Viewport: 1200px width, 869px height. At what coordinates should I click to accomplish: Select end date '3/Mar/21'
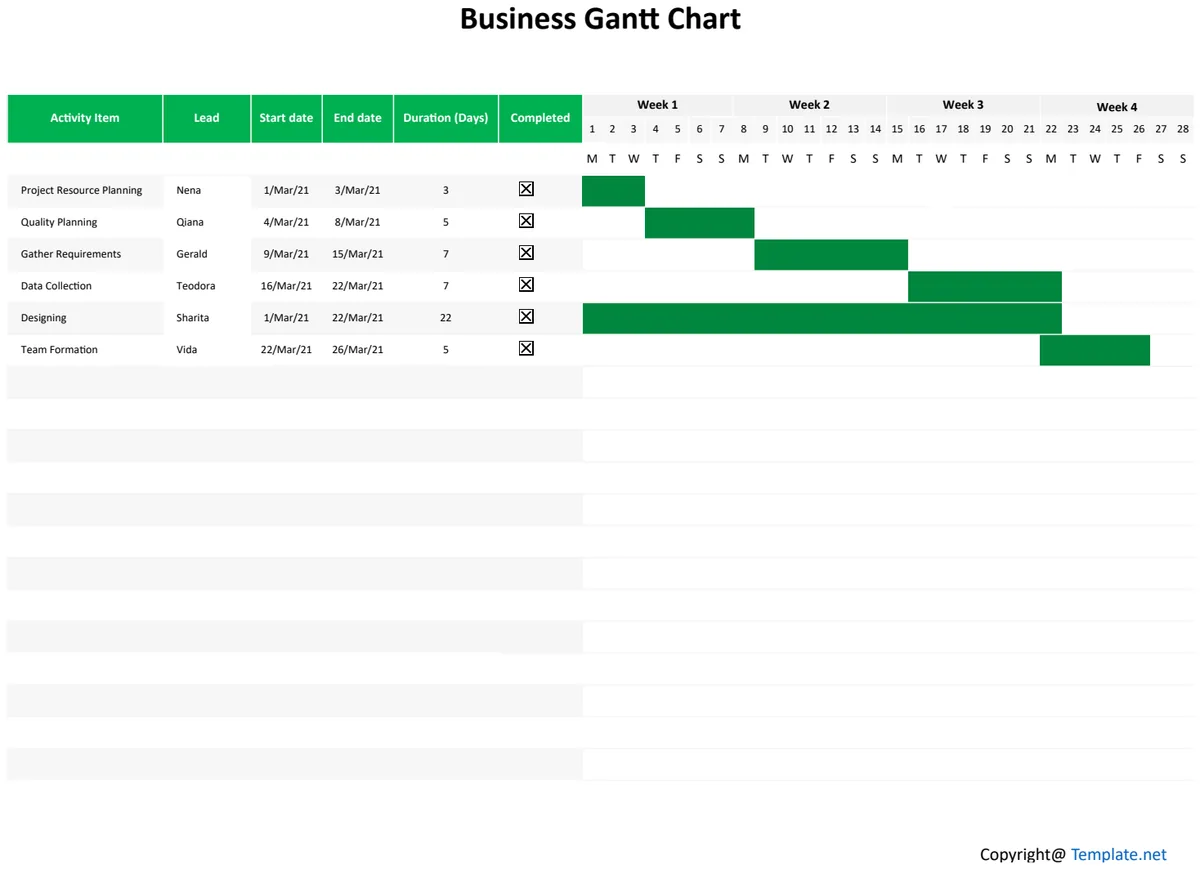pos(358,190)
